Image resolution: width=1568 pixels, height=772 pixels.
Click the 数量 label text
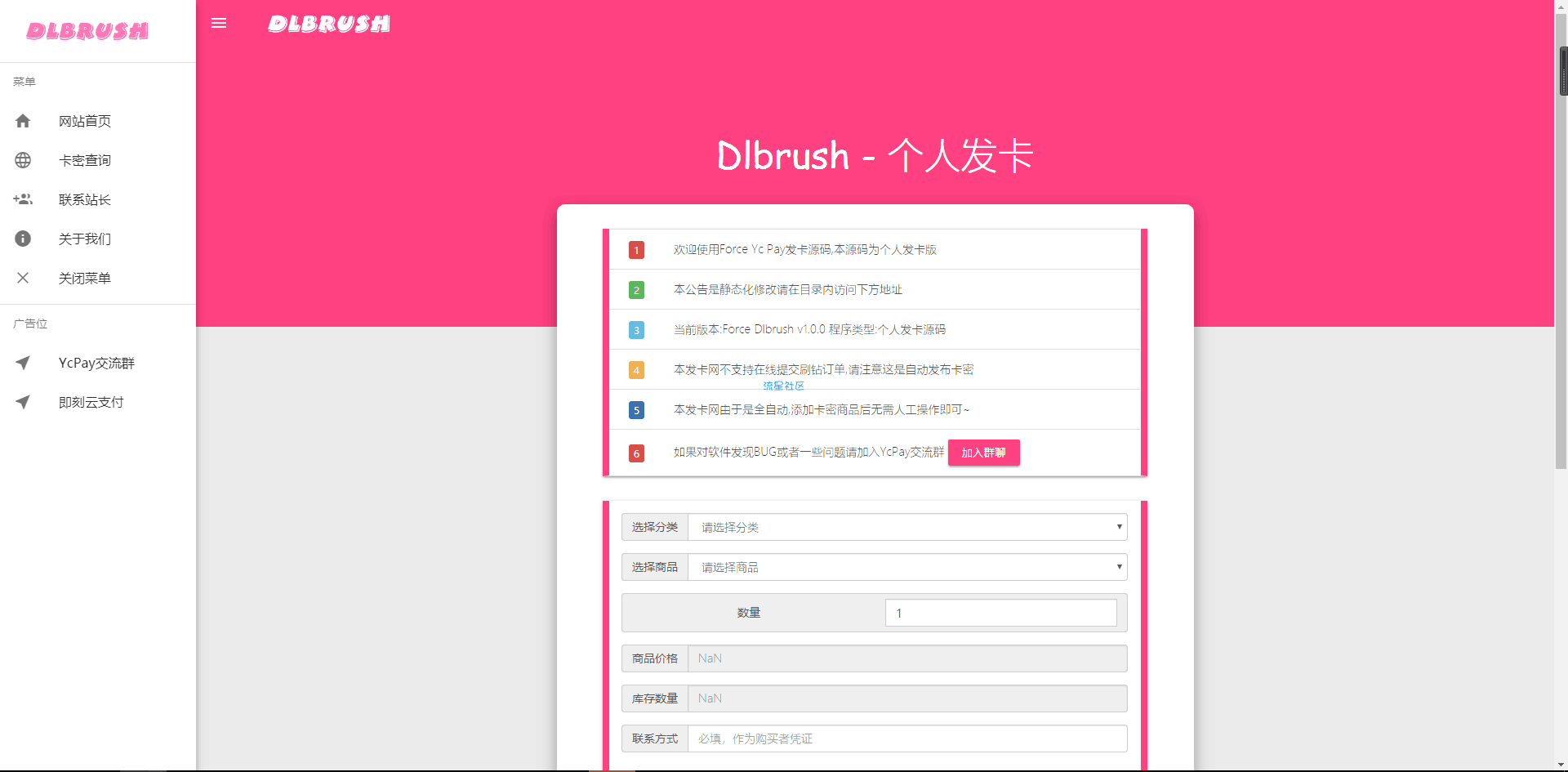[x=749, y=613]
